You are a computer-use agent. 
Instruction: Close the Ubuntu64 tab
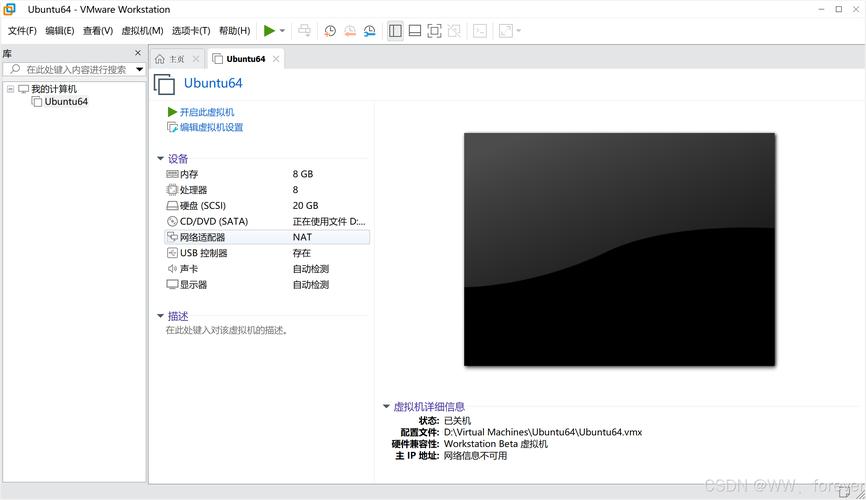click(x=276, y=59)
